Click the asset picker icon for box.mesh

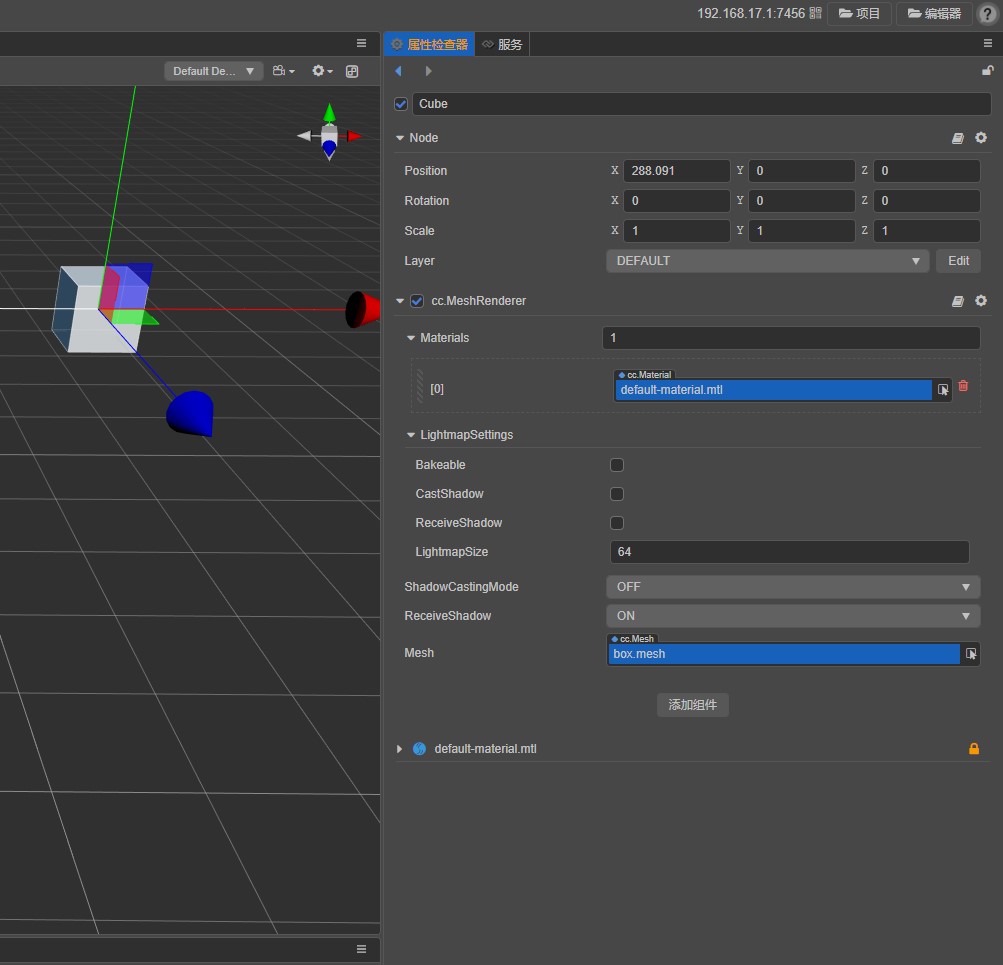coord(970,654)
